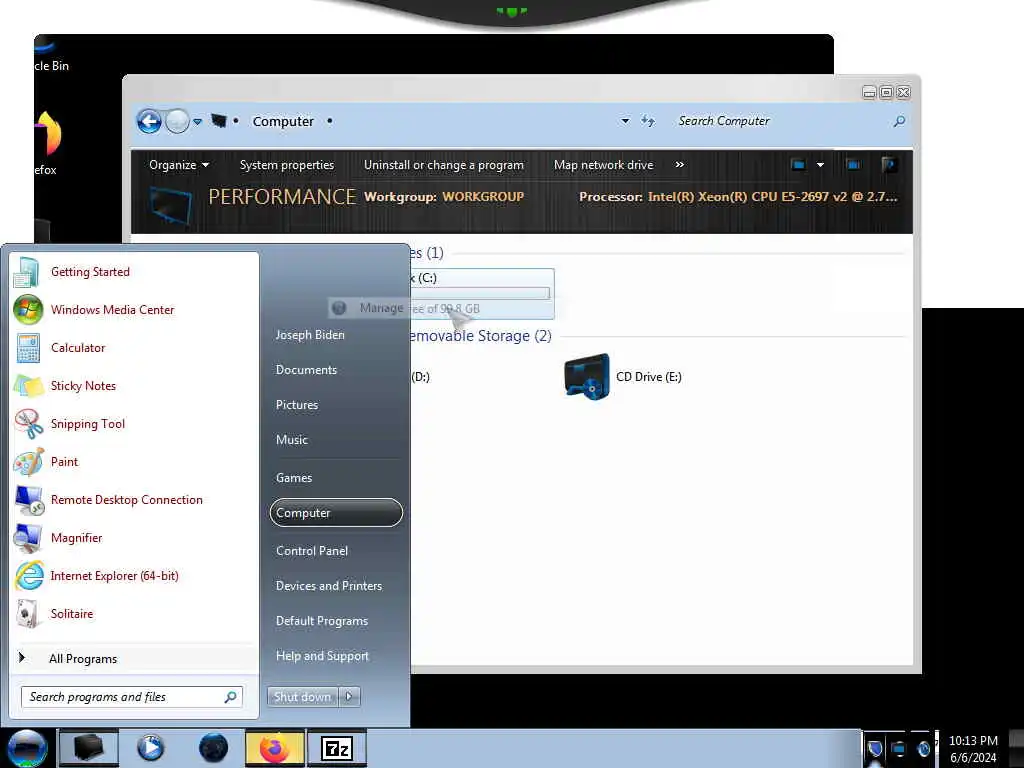
Task: Open the address bar history dropdown
Action: click(625, 121)
